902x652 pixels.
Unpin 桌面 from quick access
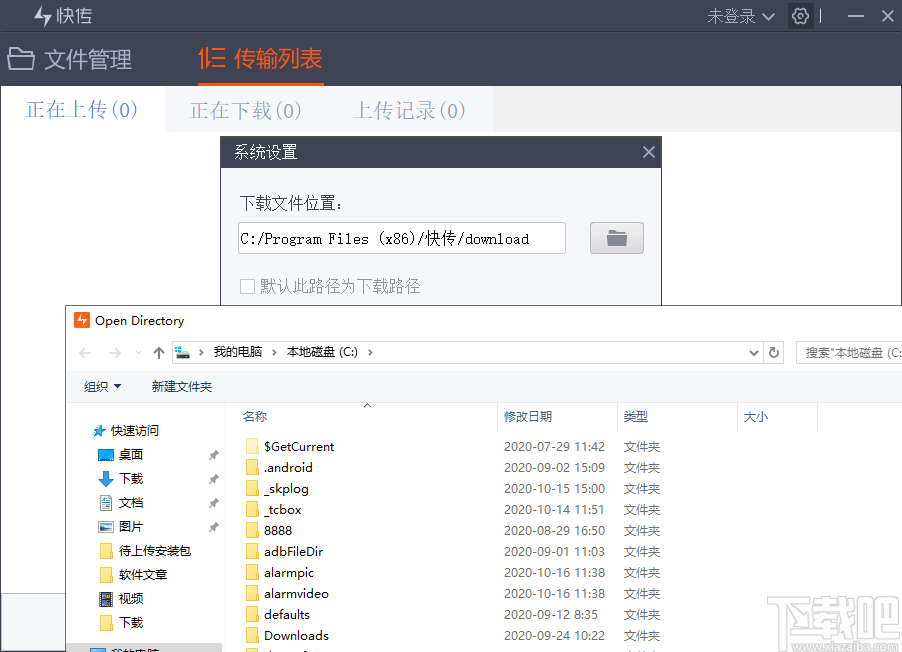pos(213,455)
